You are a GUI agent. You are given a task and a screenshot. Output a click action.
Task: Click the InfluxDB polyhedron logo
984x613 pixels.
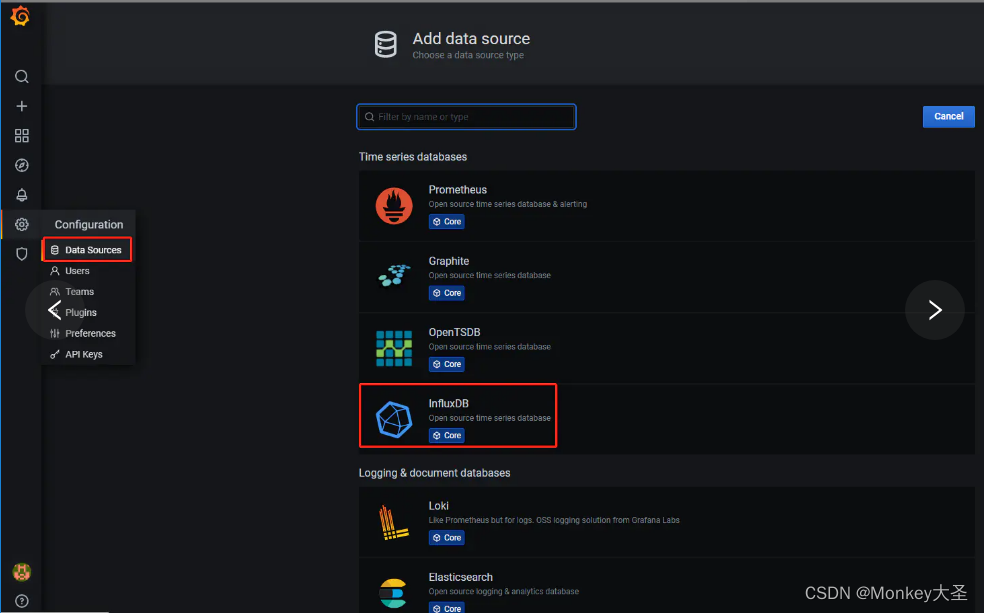coord(394,419)
